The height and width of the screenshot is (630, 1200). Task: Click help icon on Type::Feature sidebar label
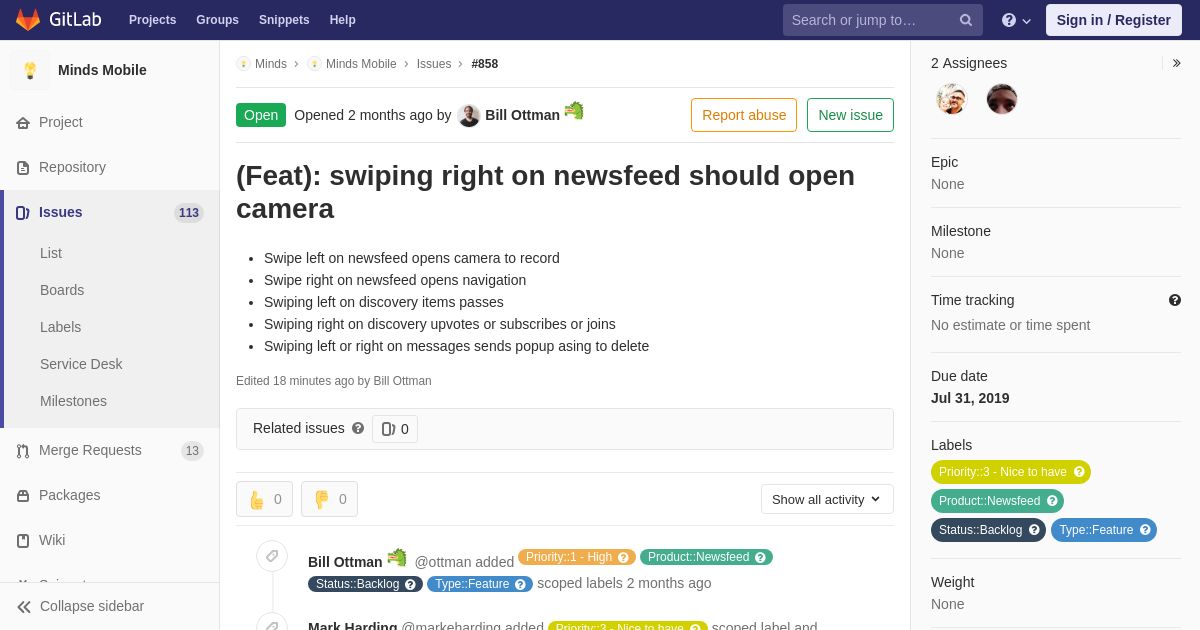pyautogui.click(x=1145, y=530)
